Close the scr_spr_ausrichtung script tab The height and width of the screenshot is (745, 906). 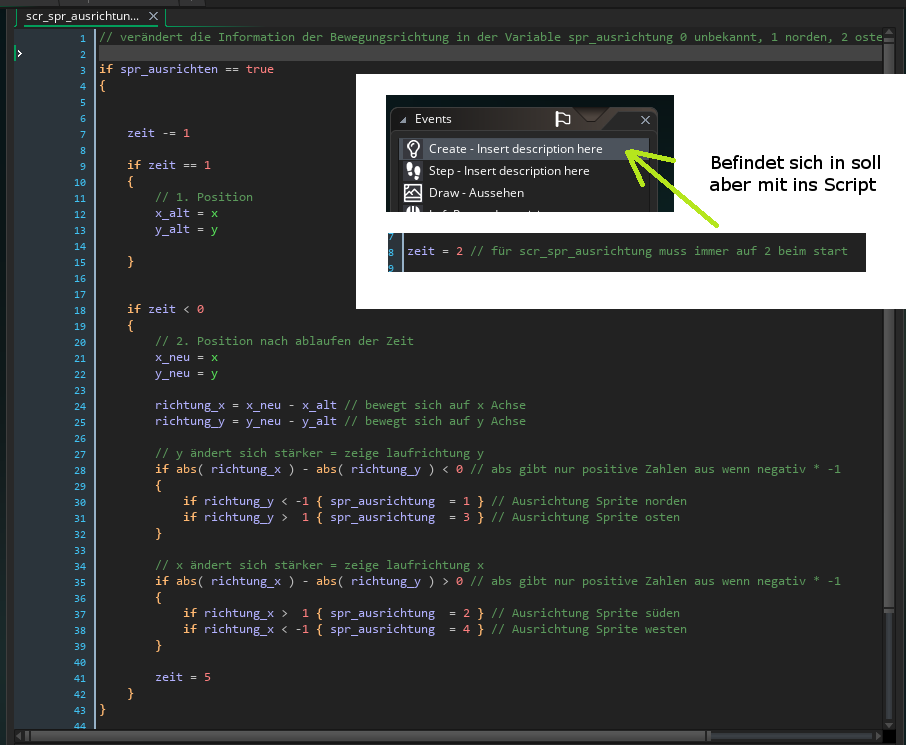pyautogui.click(x=153, y=17)
